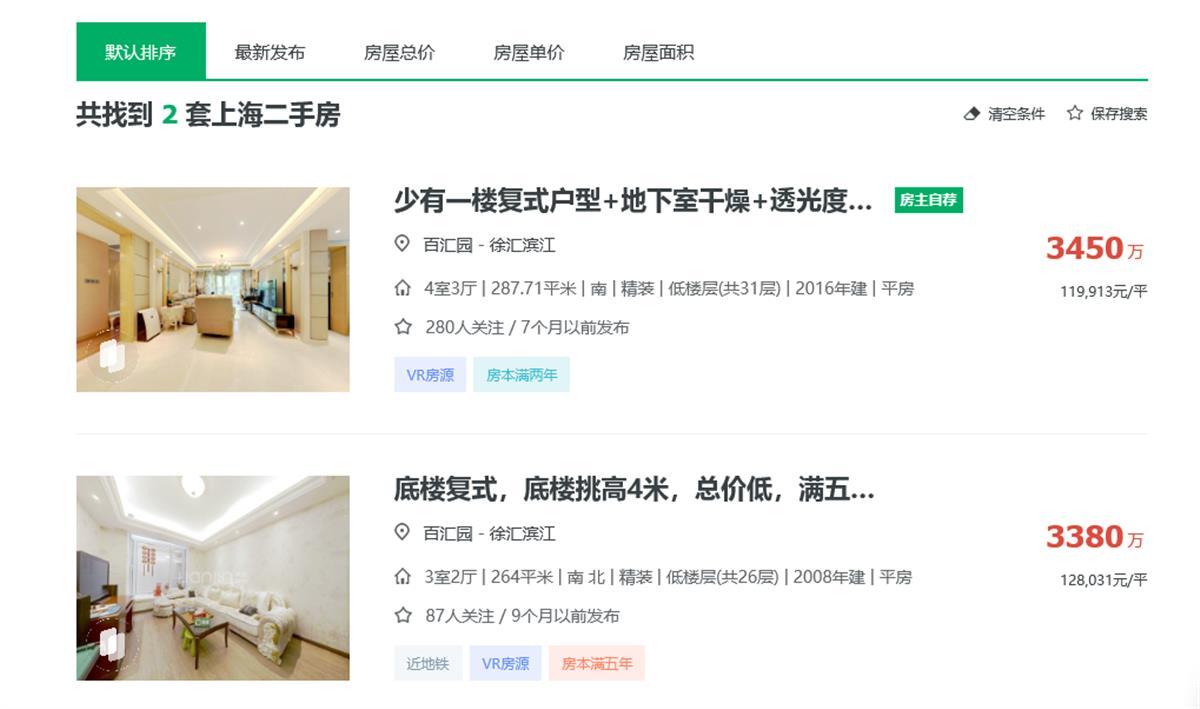
Task: Click the location pin of the first listing
Action: 402,244
